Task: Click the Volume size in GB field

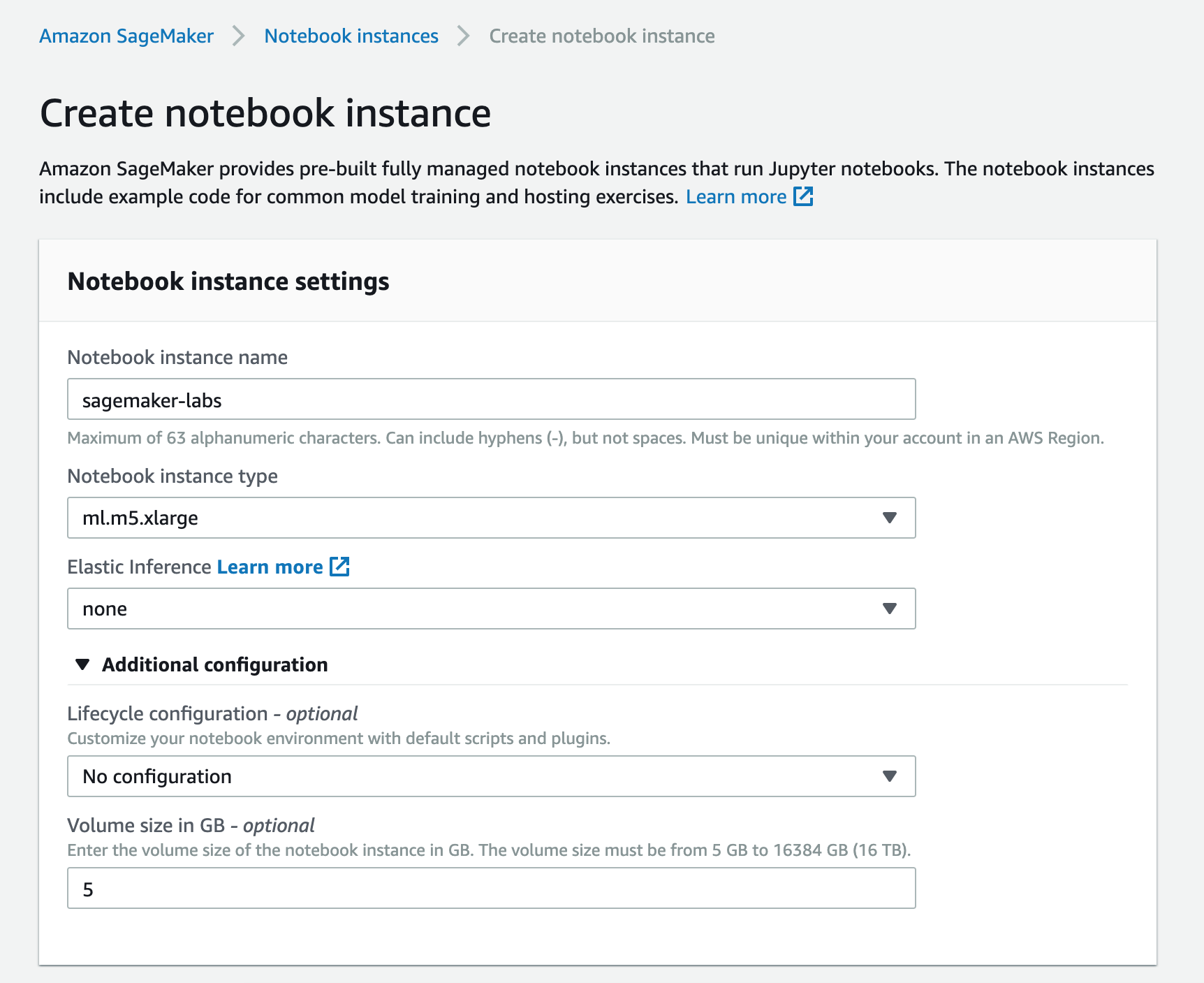Action: tap(492, 888)
